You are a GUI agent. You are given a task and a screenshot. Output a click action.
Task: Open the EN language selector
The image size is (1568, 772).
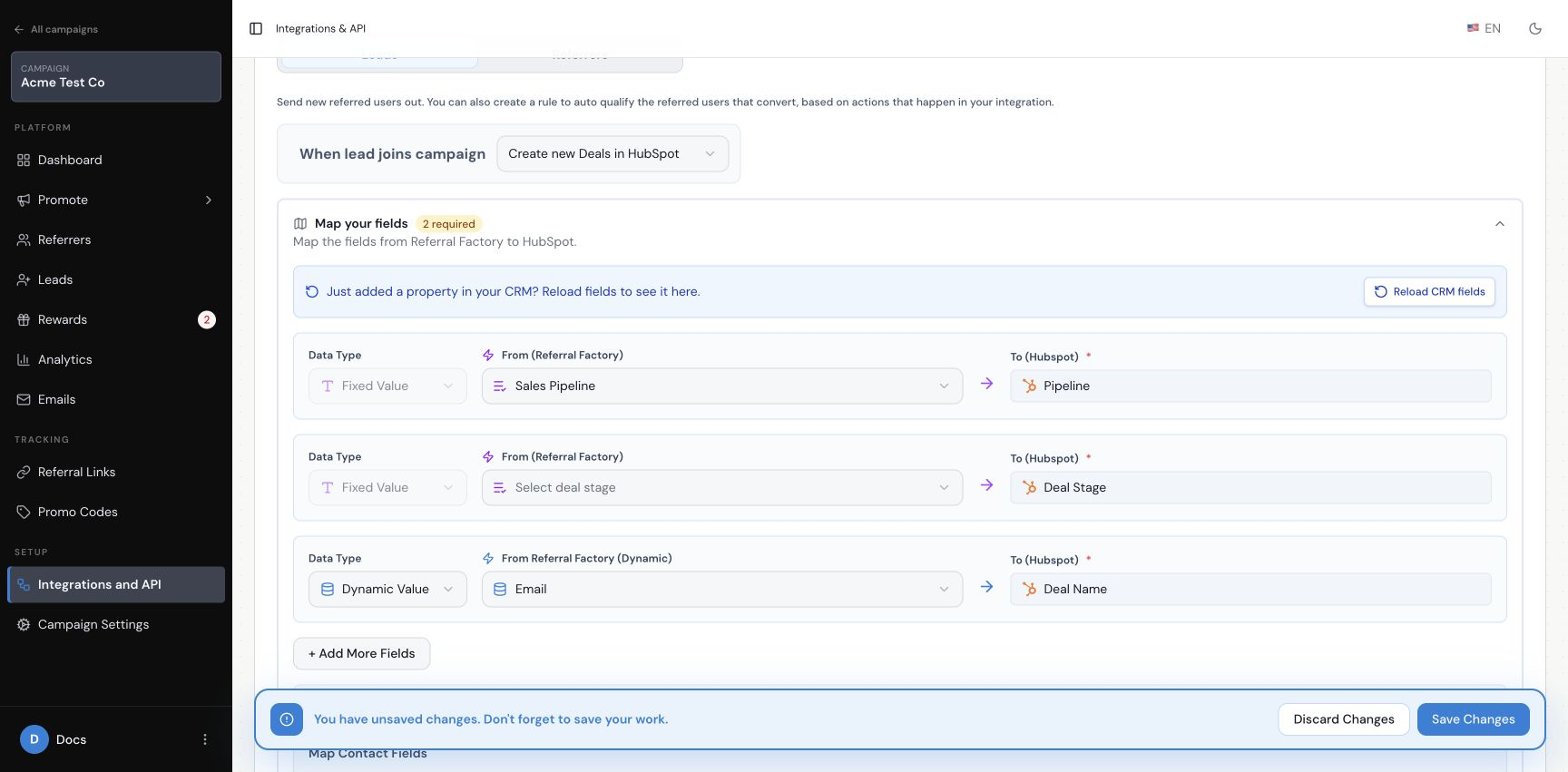click(x=1484, y=29)
